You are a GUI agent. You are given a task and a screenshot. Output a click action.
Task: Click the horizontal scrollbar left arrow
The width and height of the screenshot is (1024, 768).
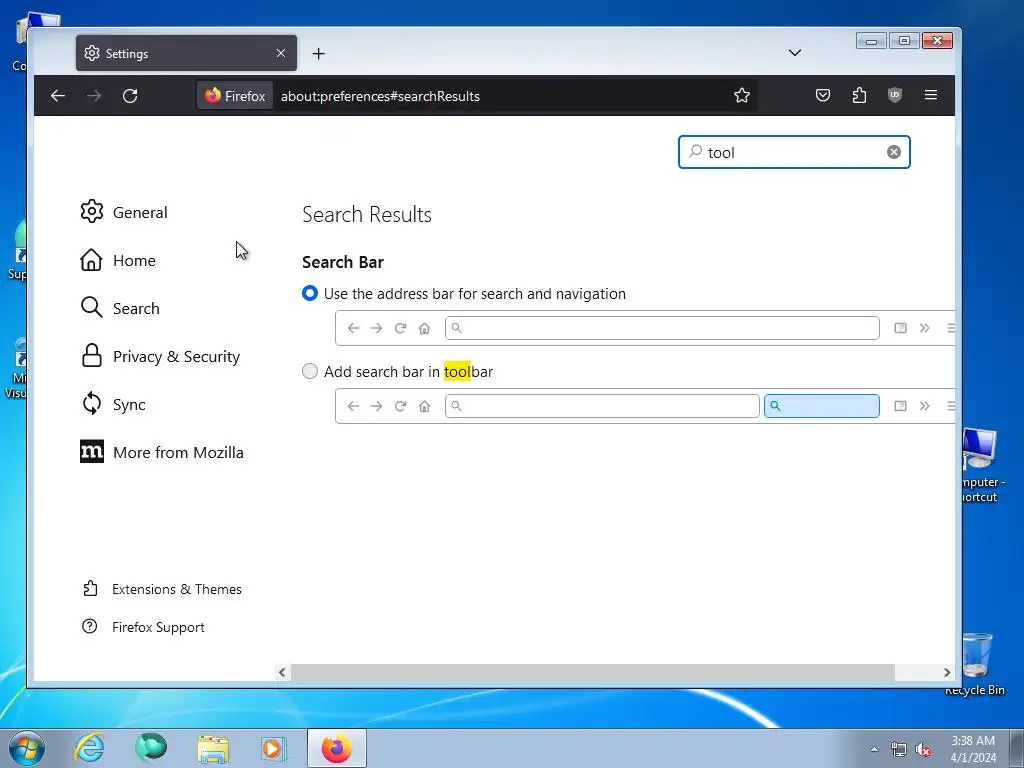click(282, 672)
